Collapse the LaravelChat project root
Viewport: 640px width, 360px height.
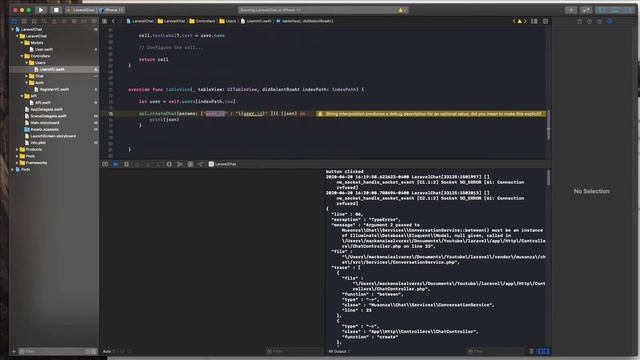pyautogui.click(x=13, y=29)
